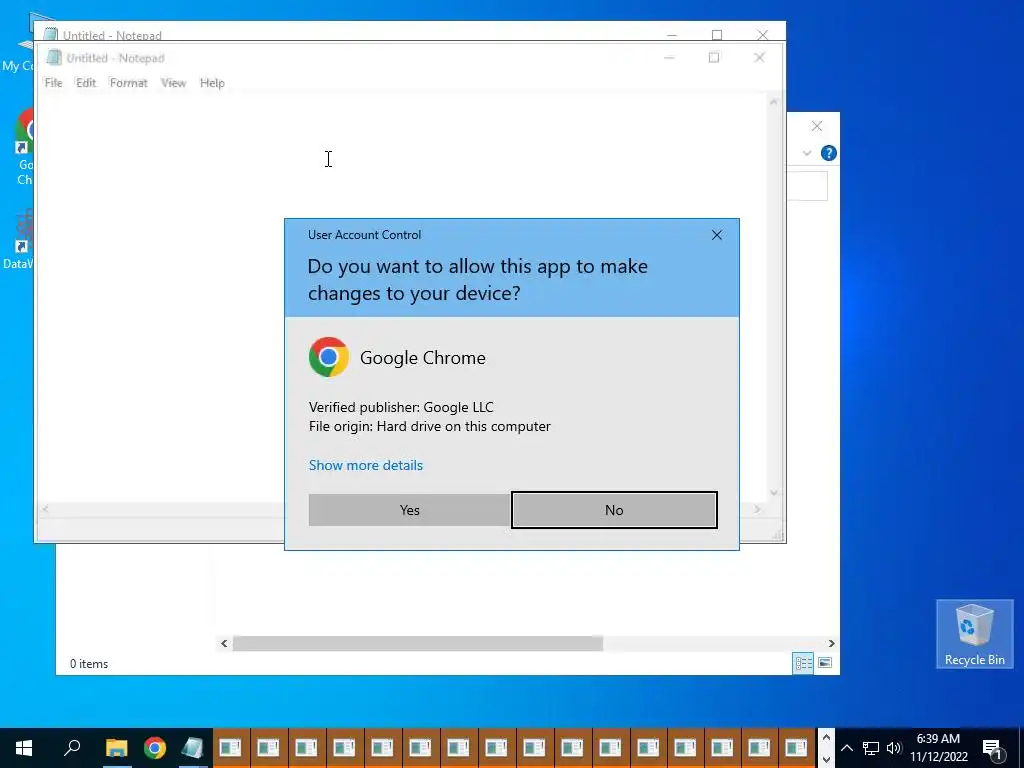Open the volume speaker tray icon
This screenshot has height=768, width=1024.
[x=894, y=748]
